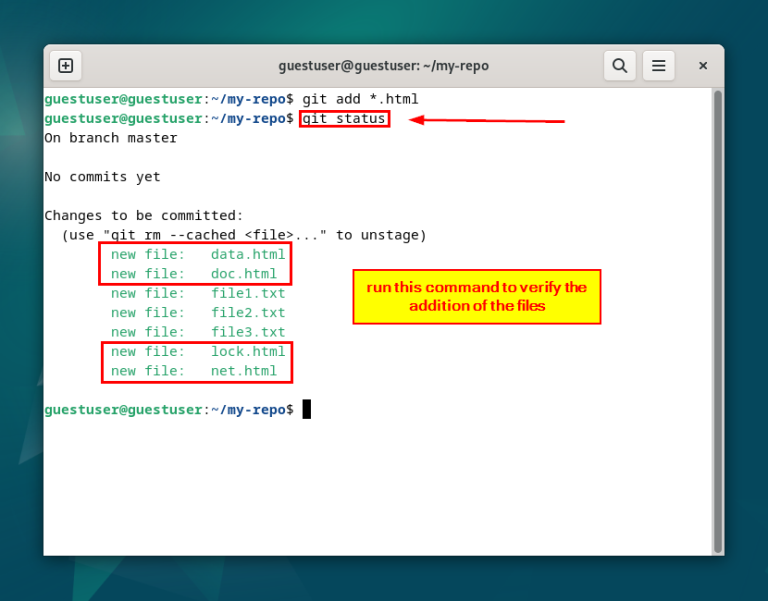This screenshot has width=768, height=601.
Task: Click the window title guestuser@guestuser: ~/my-repo
Action: (384, 66)
